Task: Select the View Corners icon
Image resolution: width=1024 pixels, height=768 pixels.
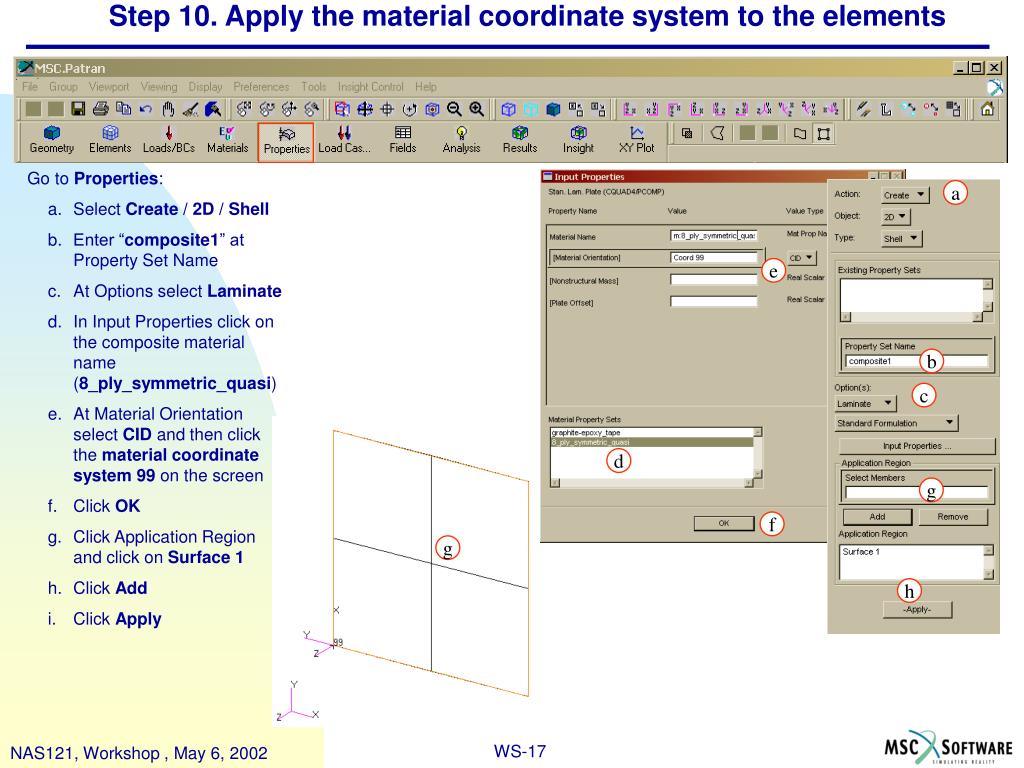Action: [x=342, y=109]
